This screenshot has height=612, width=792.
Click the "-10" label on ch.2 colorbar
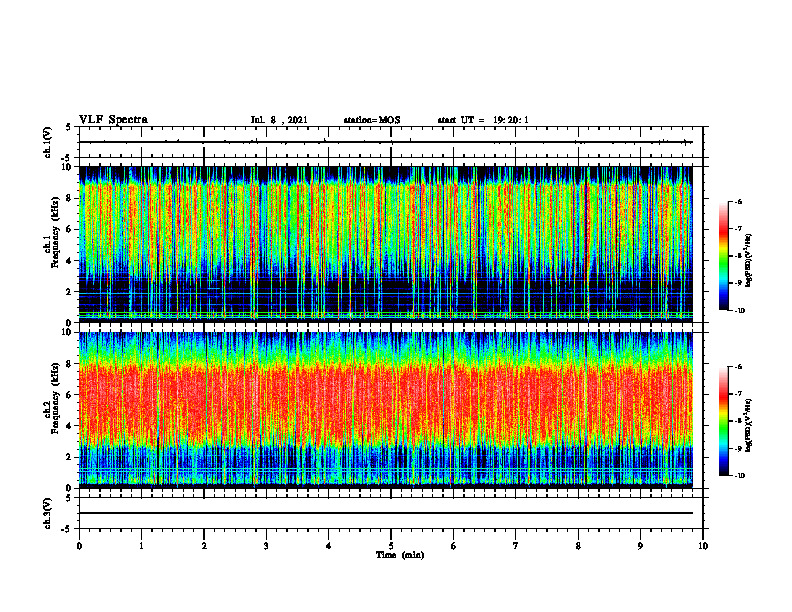coord(739,476)
